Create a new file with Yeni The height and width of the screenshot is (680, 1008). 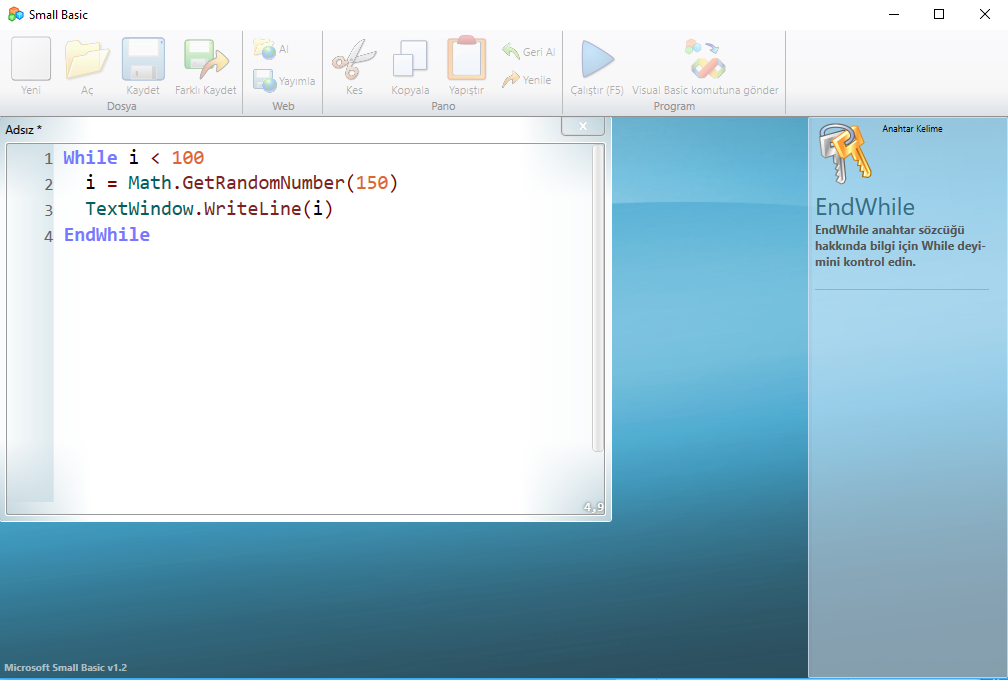pos(31,66)
